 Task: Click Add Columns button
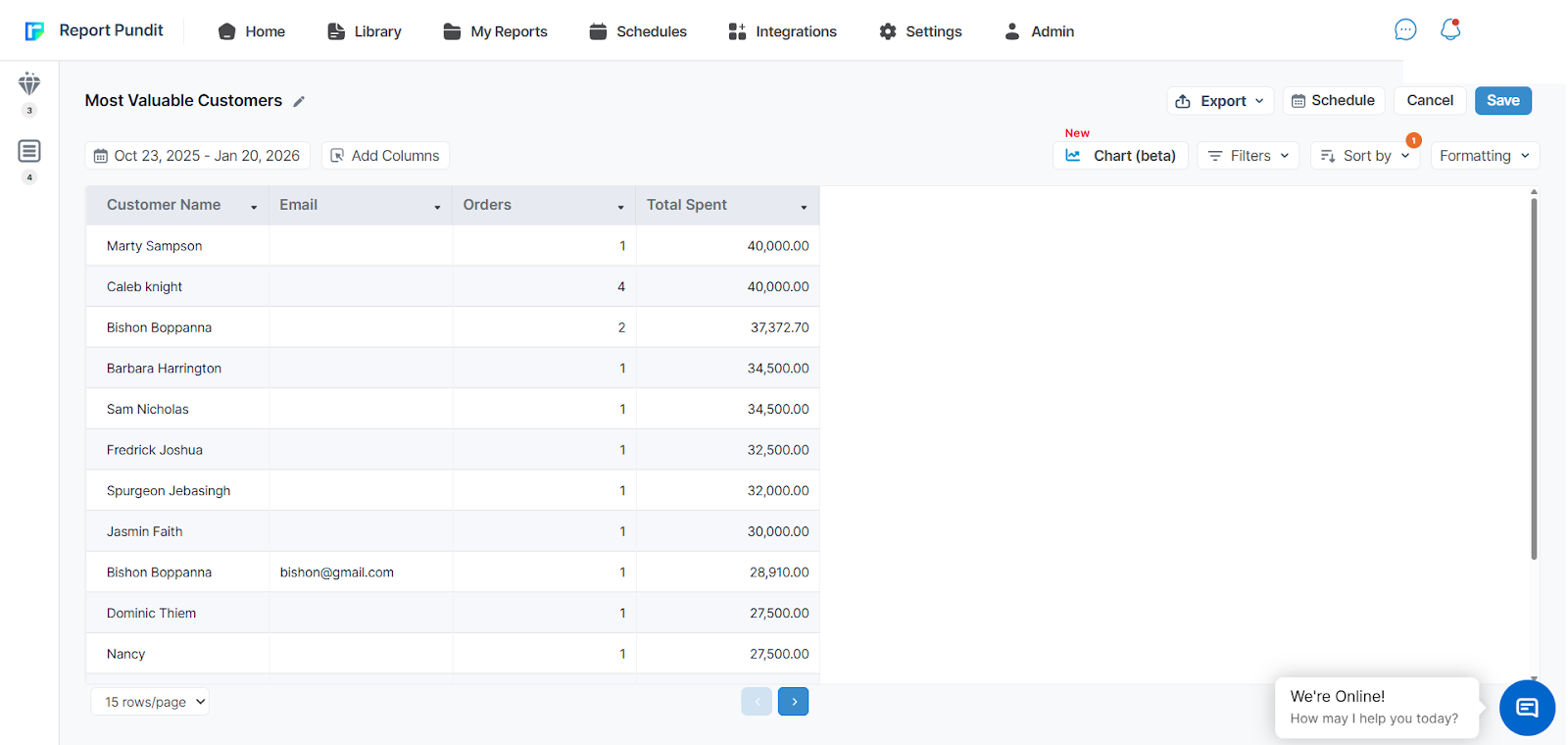385,156
